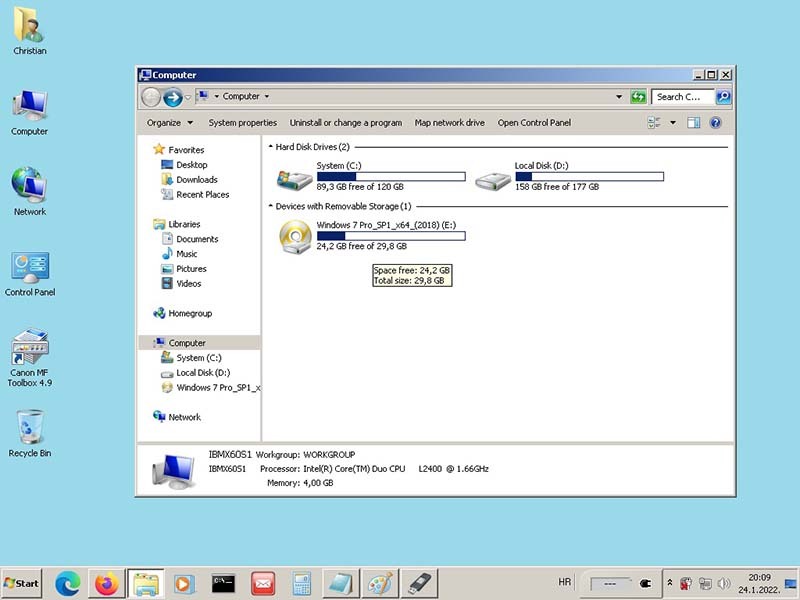Select the Canon MF Toolbox desktop icon
This screenshot has width=800, height=600.
point(30,350)
